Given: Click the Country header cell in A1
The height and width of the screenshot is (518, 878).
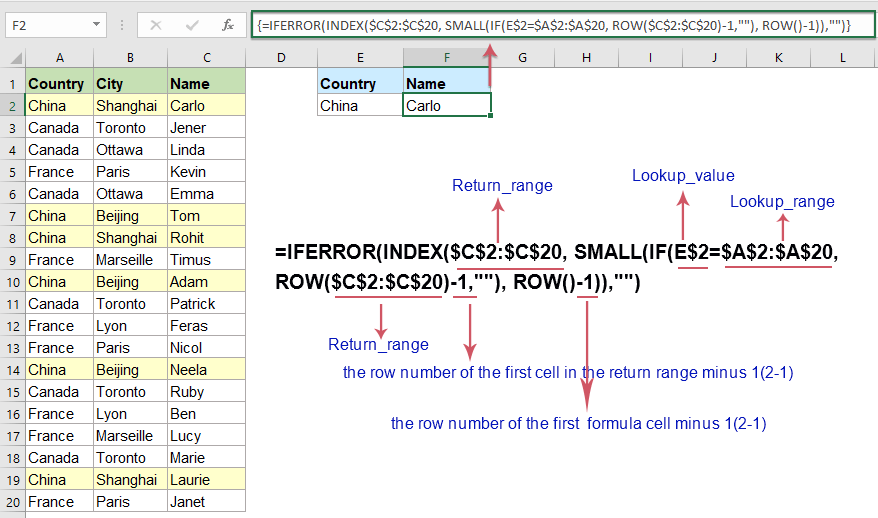Looking at the screenshot, I should (59, 83).
